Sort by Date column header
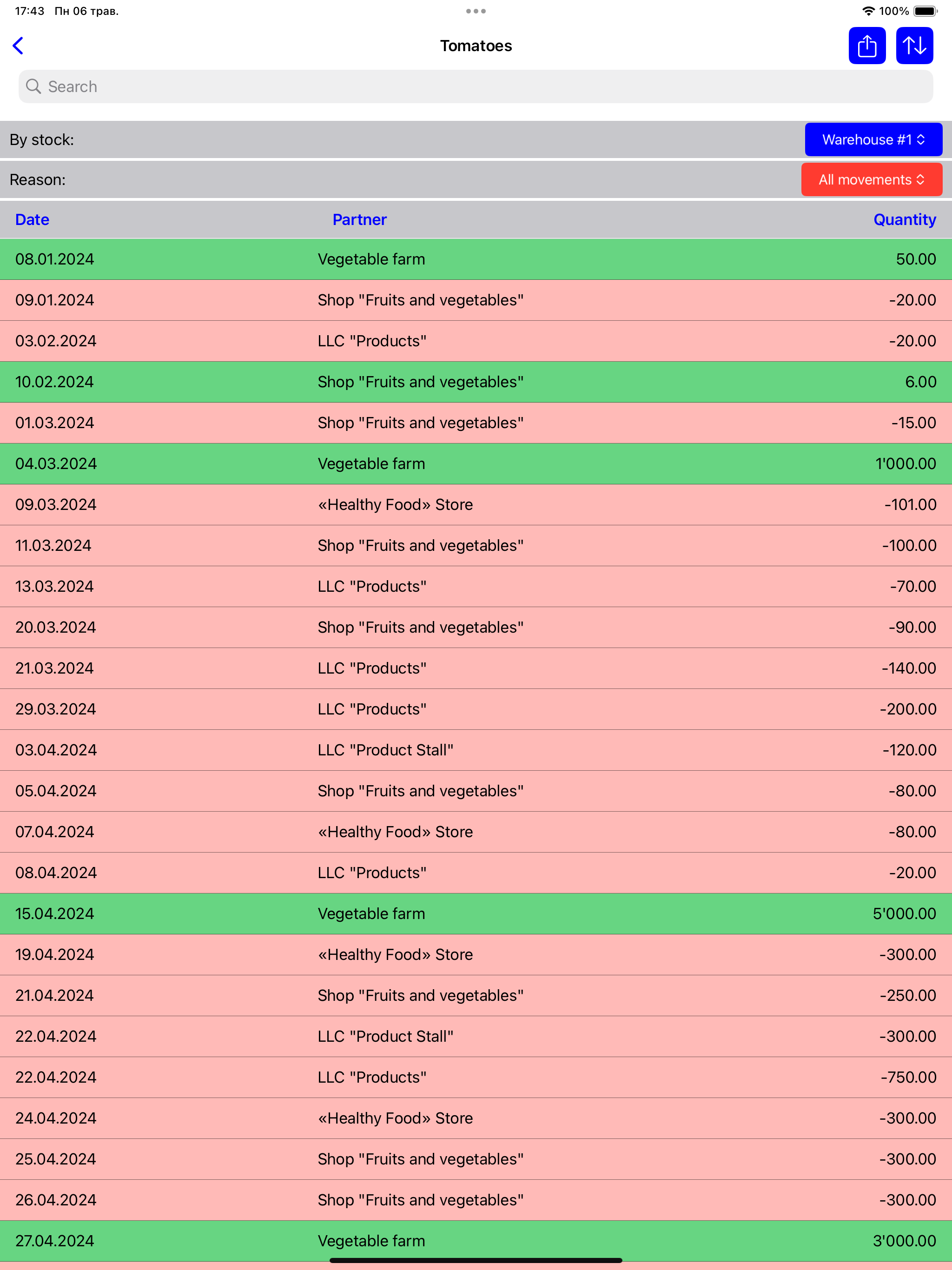The height and width of the screenshot is (1270, 952). click(32, 219)
